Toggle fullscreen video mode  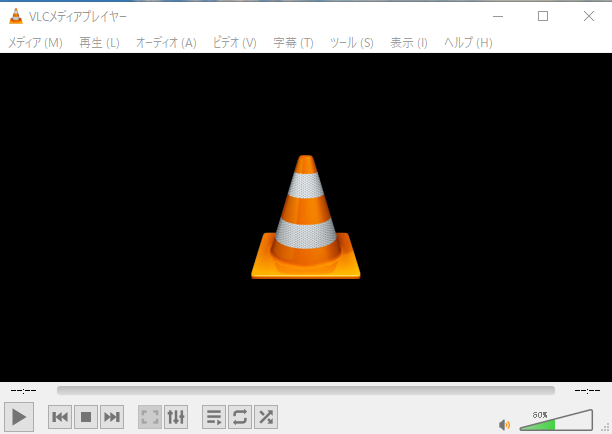tap(150, 417)
